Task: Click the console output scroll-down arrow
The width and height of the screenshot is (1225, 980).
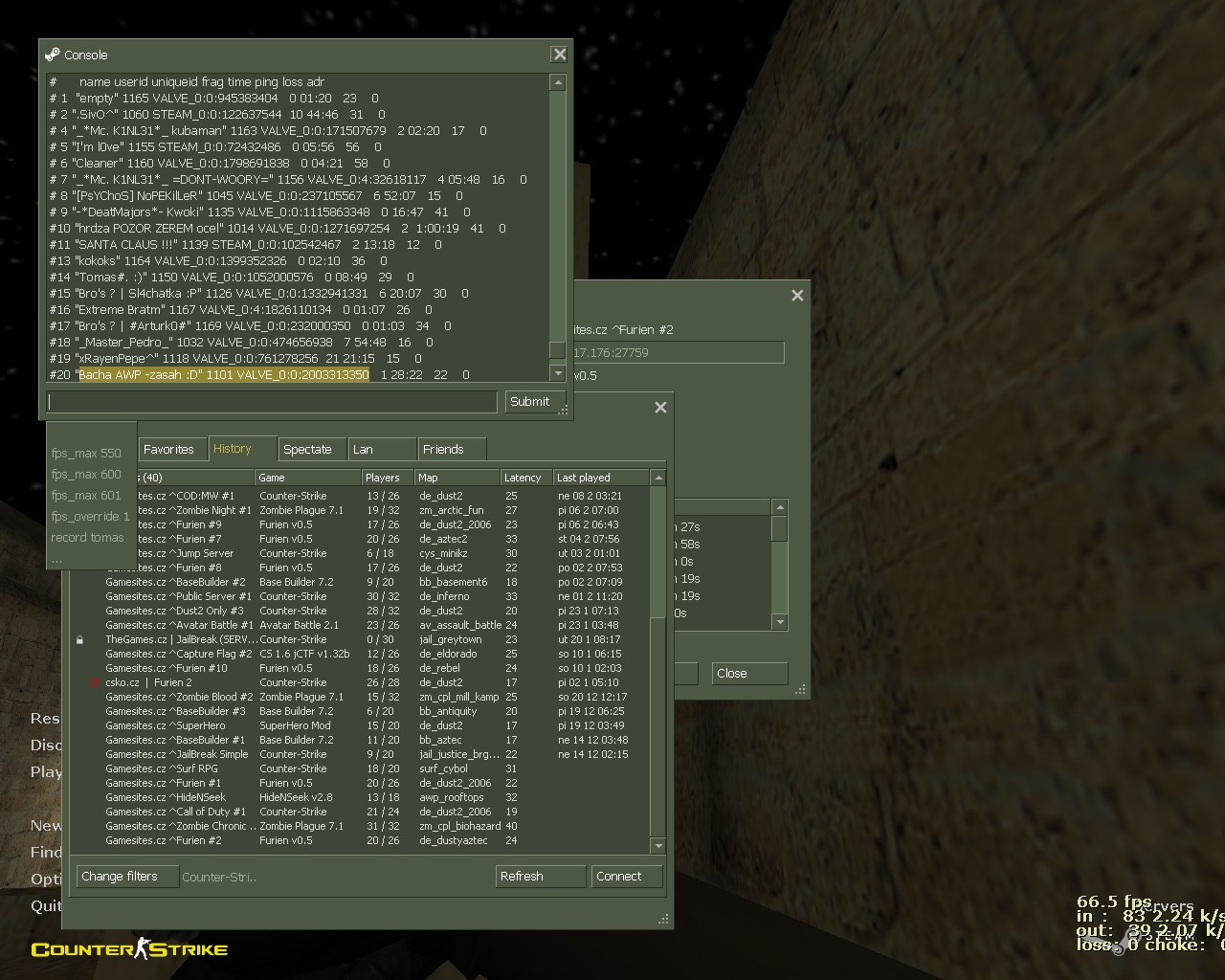Action: [558, 373]
